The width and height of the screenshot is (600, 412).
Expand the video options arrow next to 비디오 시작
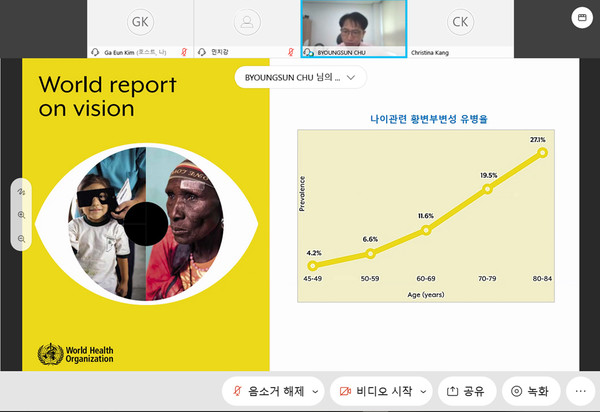[x=423, y=391]
